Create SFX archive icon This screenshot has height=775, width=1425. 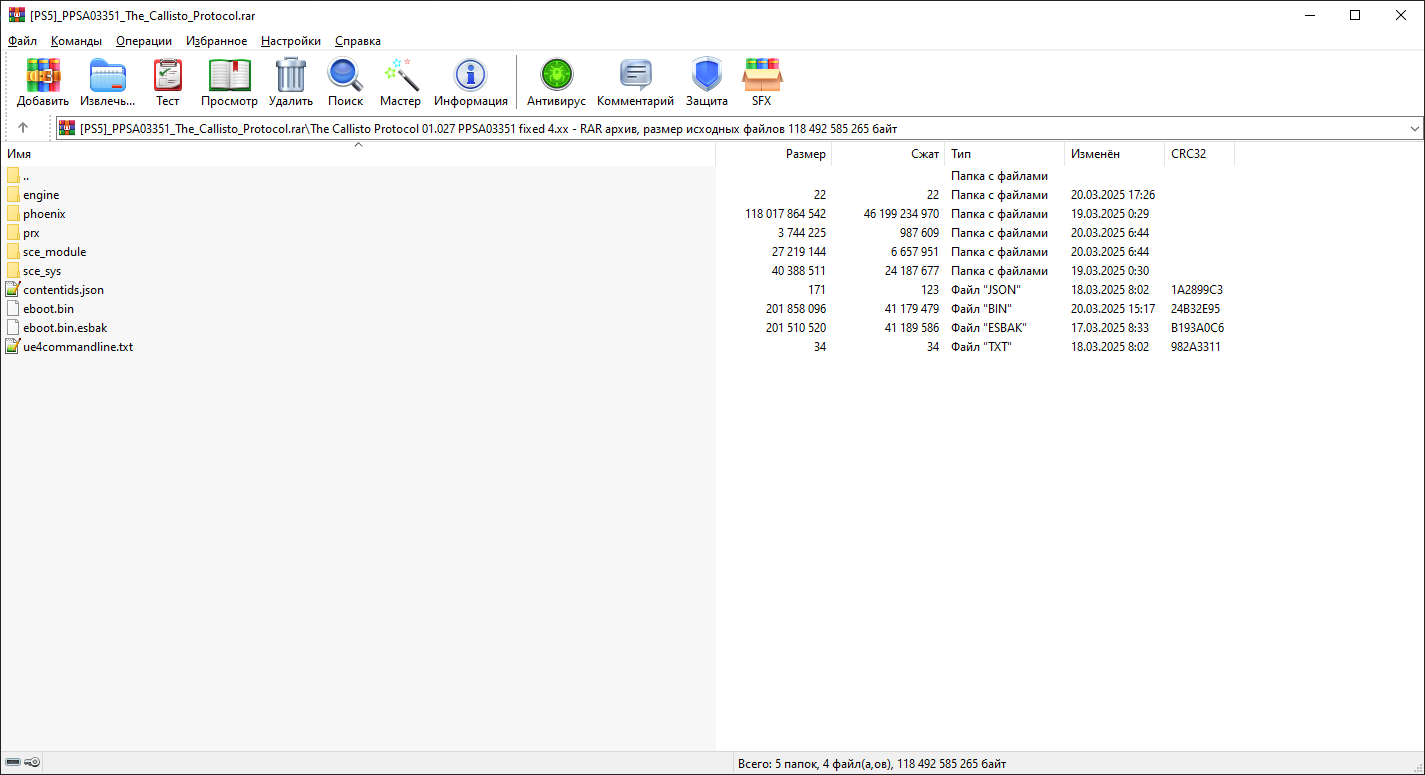coord(762,75)
